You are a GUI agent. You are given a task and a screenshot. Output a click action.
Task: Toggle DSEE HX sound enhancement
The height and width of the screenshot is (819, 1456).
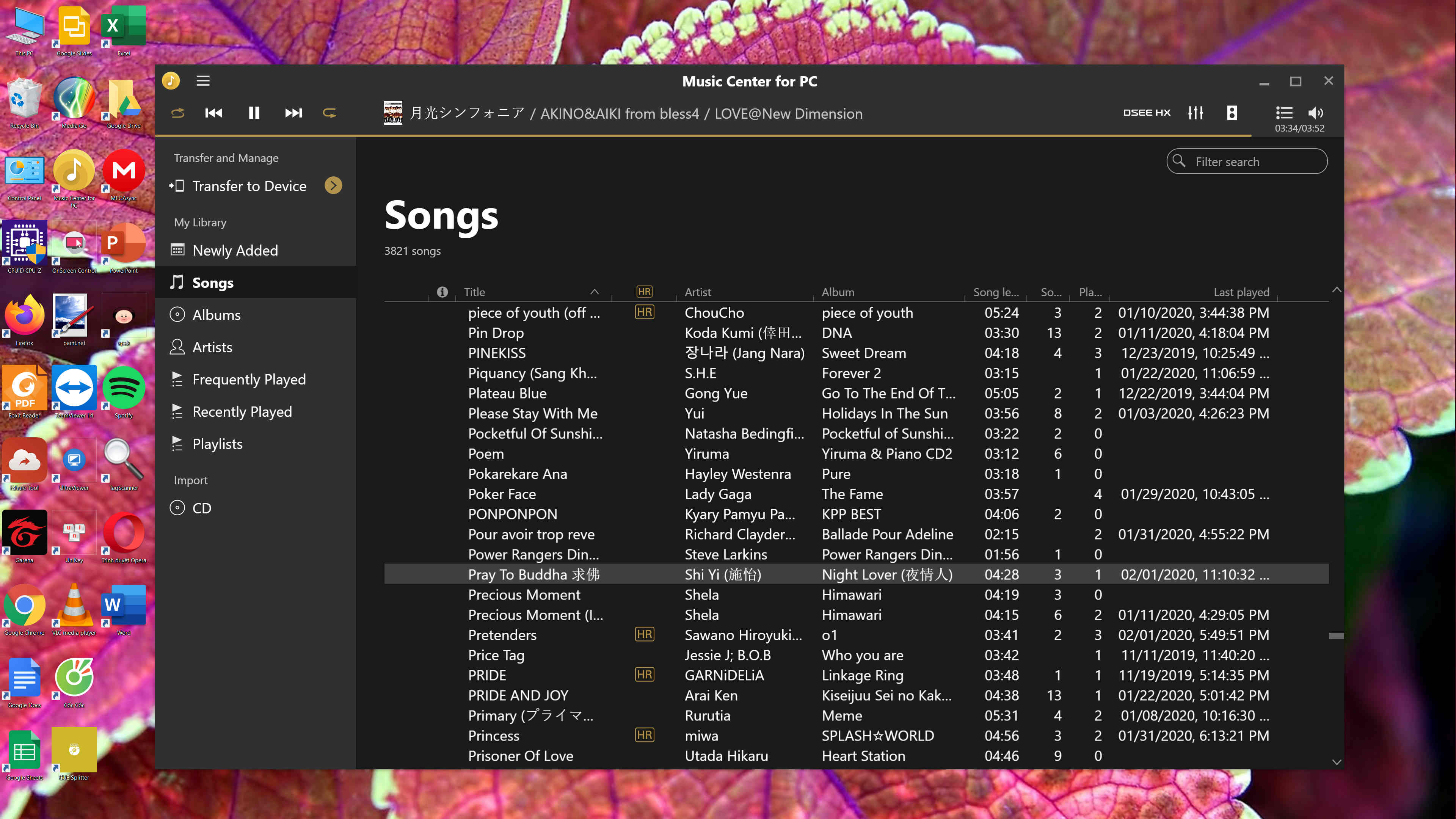click(x=1146, y=113)
